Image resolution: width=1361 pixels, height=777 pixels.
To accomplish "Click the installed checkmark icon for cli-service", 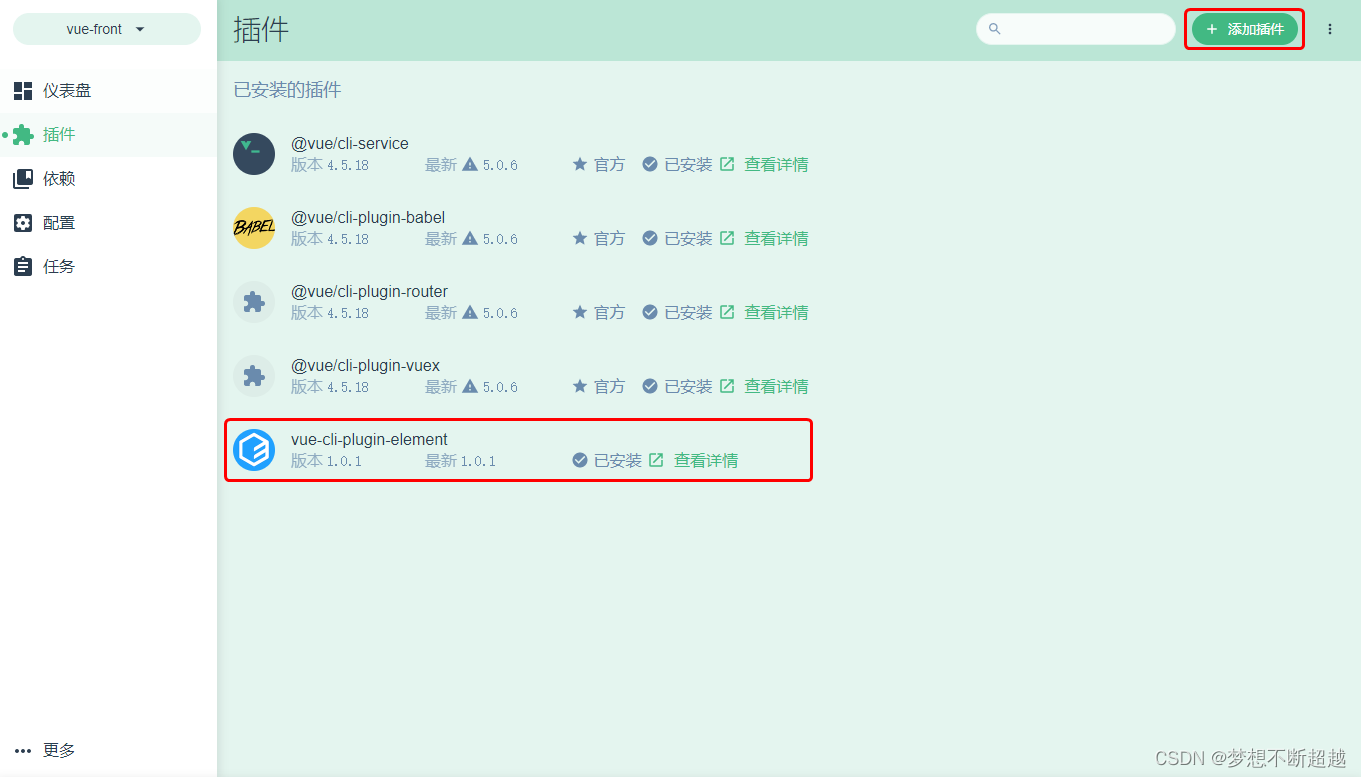I will [x=650, y=164].
